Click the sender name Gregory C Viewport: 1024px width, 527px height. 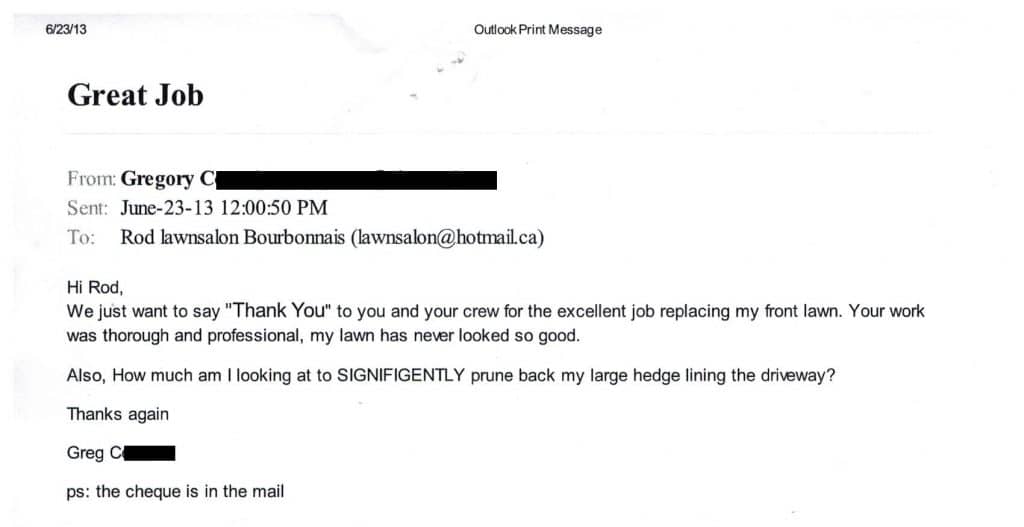click(x=168, y=179)
